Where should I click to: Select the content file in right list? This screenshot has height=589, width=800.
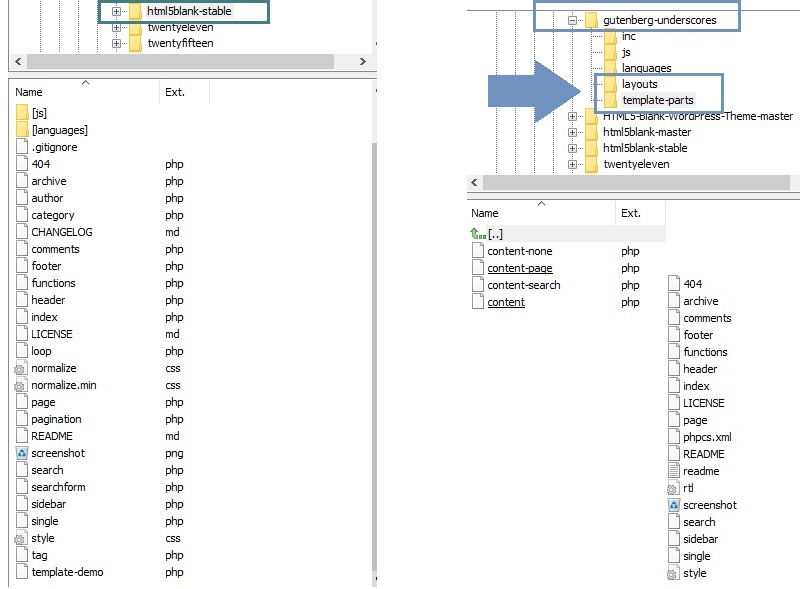point(506,302)
